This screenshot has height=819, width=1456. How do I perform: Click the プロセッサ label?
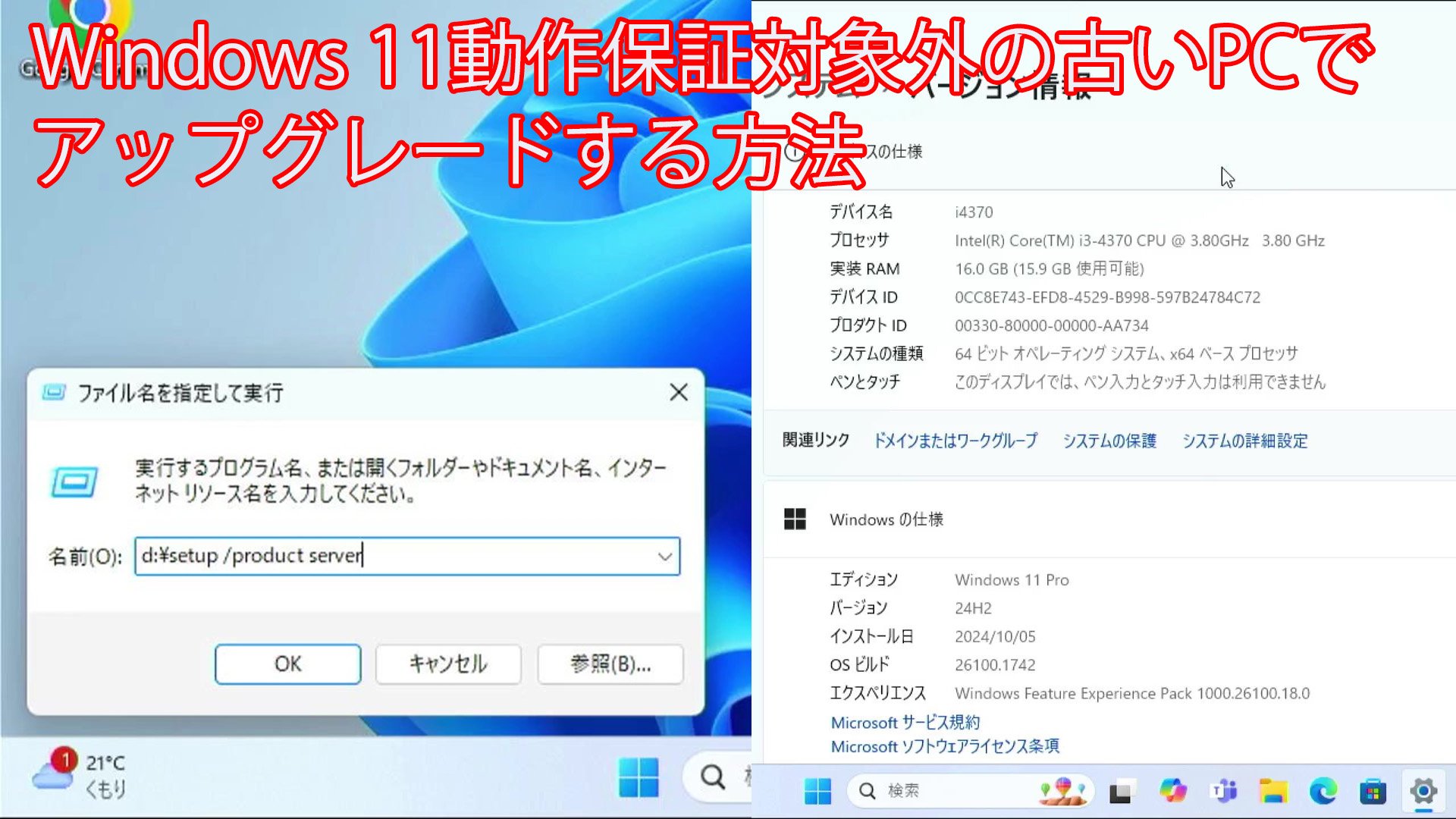(859, 240)
